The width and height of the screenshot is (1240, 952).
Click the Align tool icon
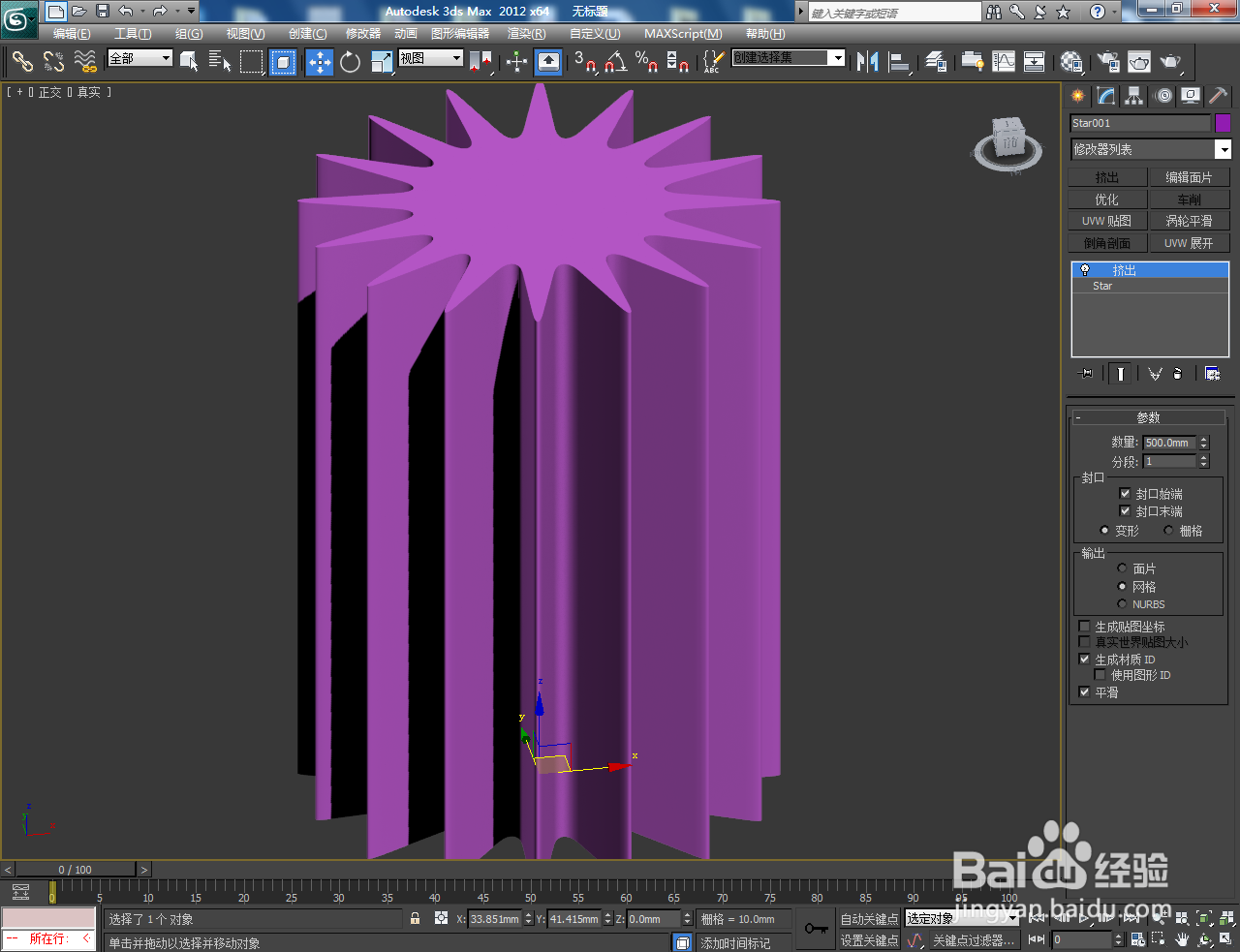(901, 62)
